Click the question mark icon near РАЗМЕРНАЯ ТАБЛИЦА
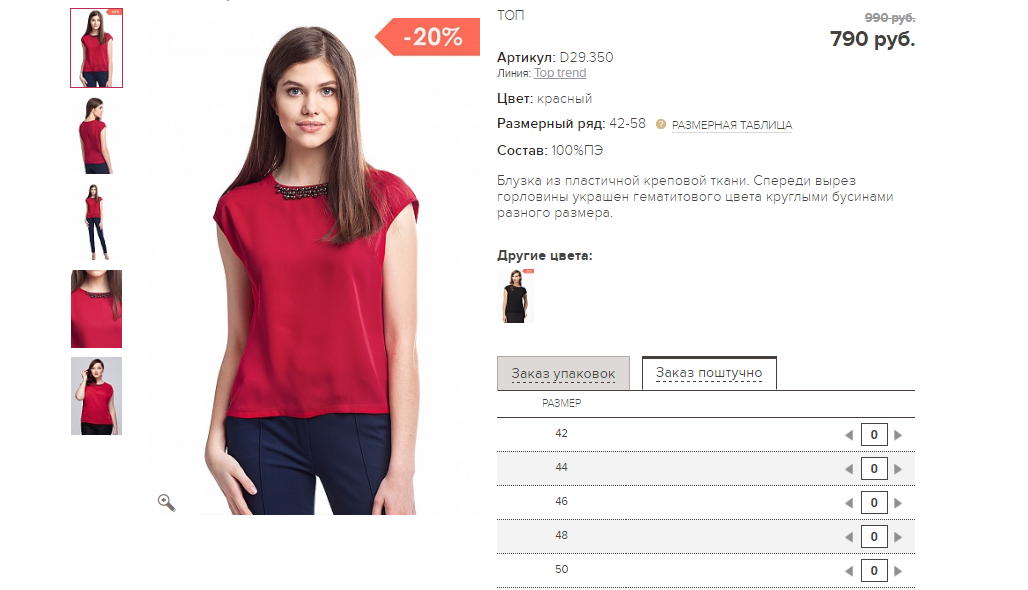 660,125
